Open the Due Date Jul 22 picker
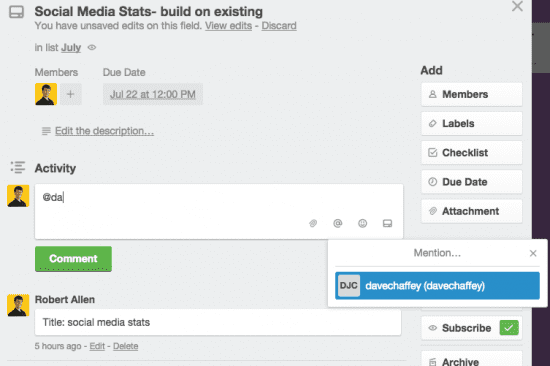 click(x=153, y=94)
